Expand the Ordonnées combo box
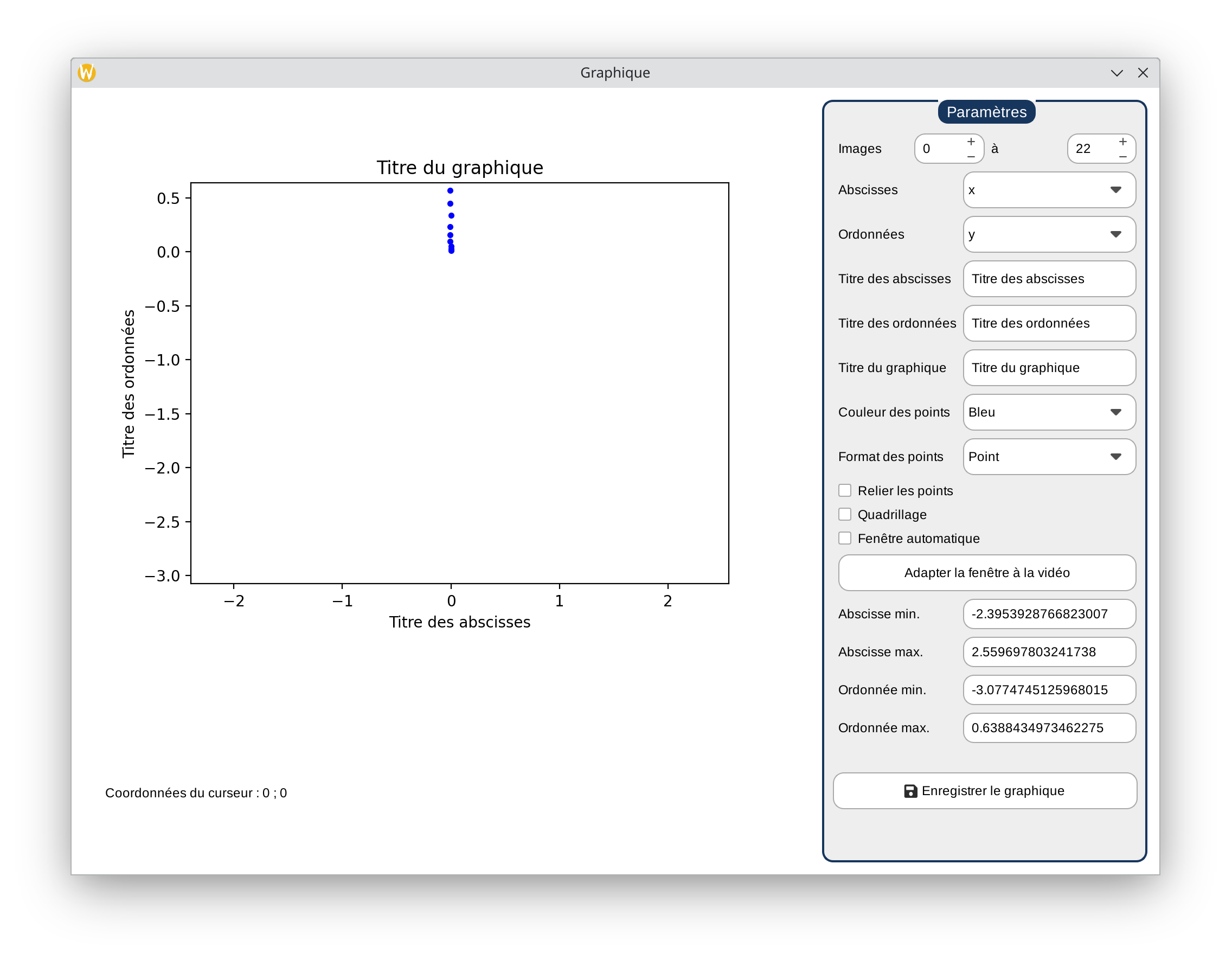This screenshot has width=1232, height=960. click(1049, 234)
